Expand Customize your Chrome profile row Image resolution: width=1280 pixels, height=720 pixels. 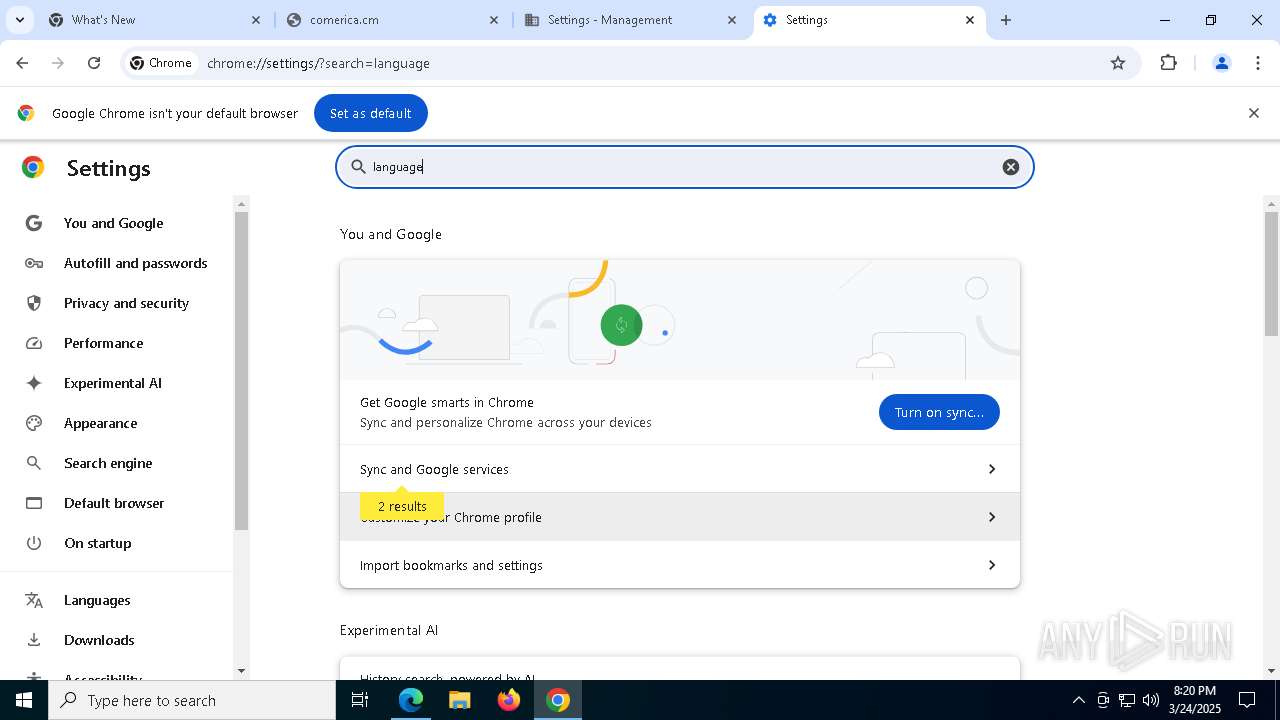[x=680, y=517]
